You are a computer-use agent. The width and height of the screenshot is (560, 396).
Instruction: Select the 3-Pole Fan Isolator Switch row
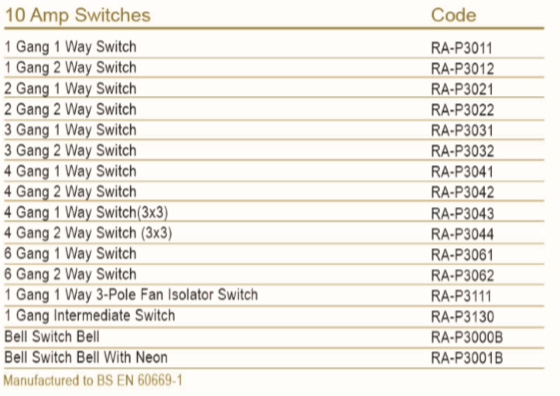click(274, 295)
